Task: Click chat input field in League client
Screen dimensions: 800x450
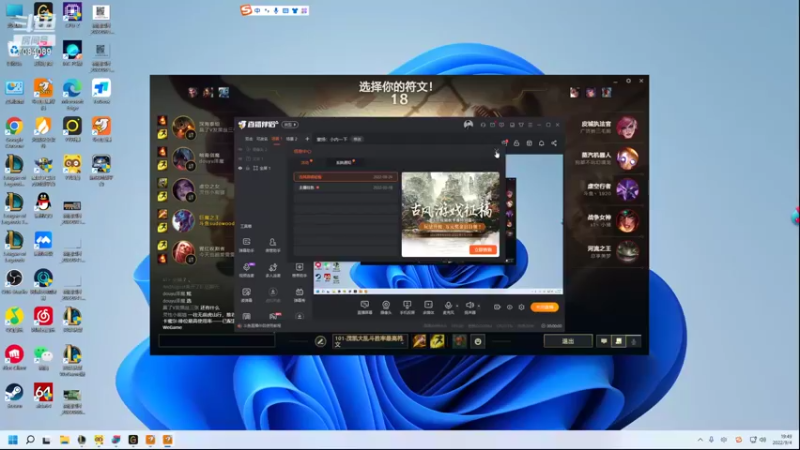Action: (x=217, y=341)
